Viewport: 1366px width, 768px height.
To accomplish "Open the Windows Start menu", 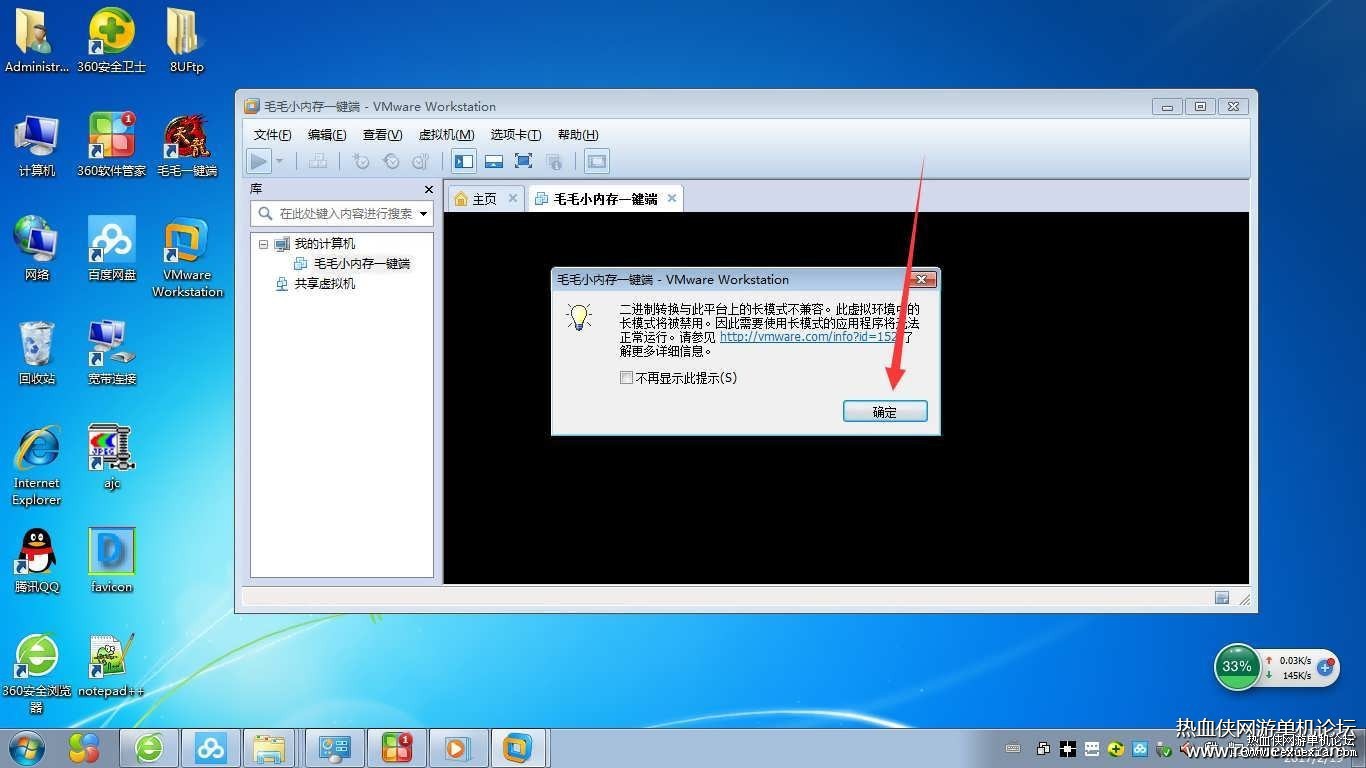I will coord(26,747).
